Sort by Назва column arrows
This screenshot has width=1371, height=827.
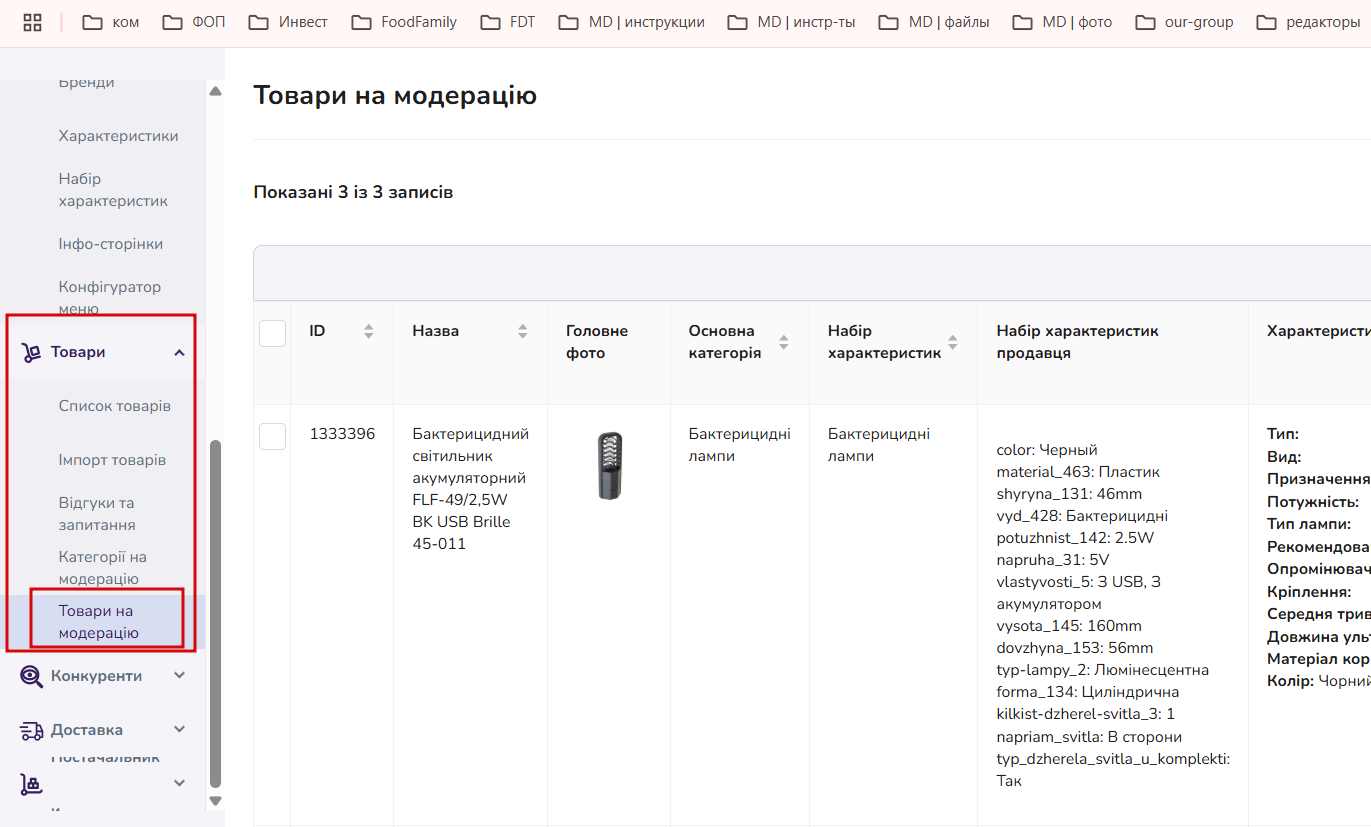tap(523, 331)
